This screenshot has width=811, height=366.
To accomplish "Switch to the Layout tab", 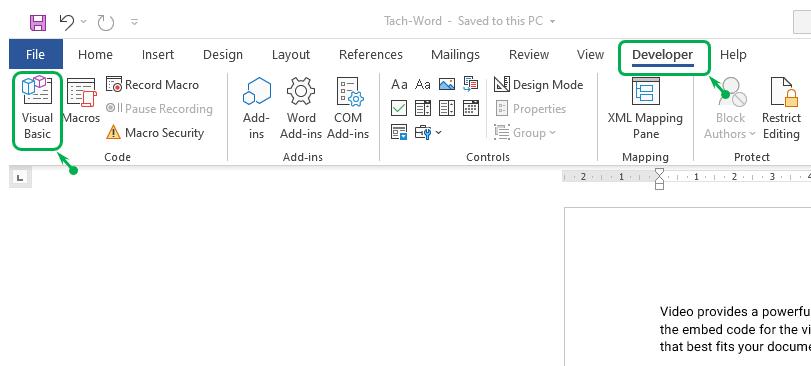I will [291, 54].
